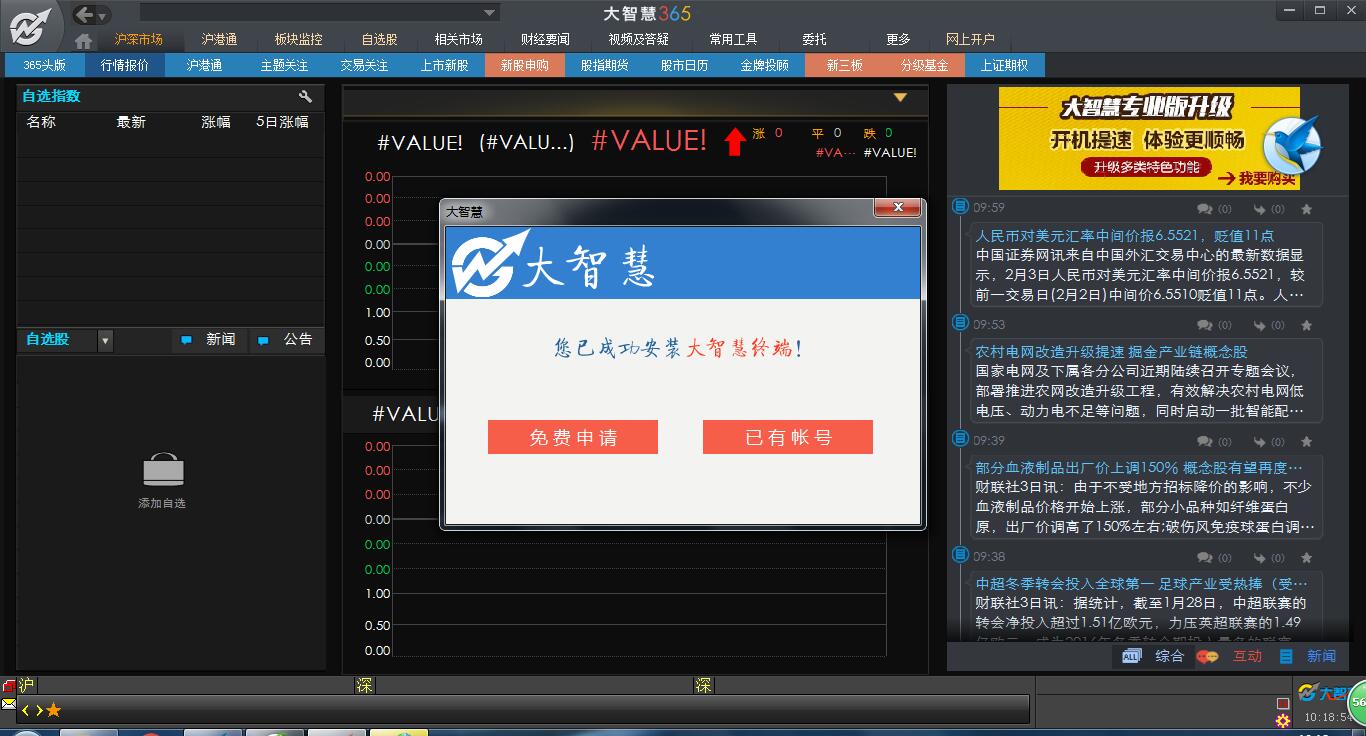Viewport: 1366px width, 736px height.
Task: Open the 财经要闻 menu
Action: pos(545,39)
